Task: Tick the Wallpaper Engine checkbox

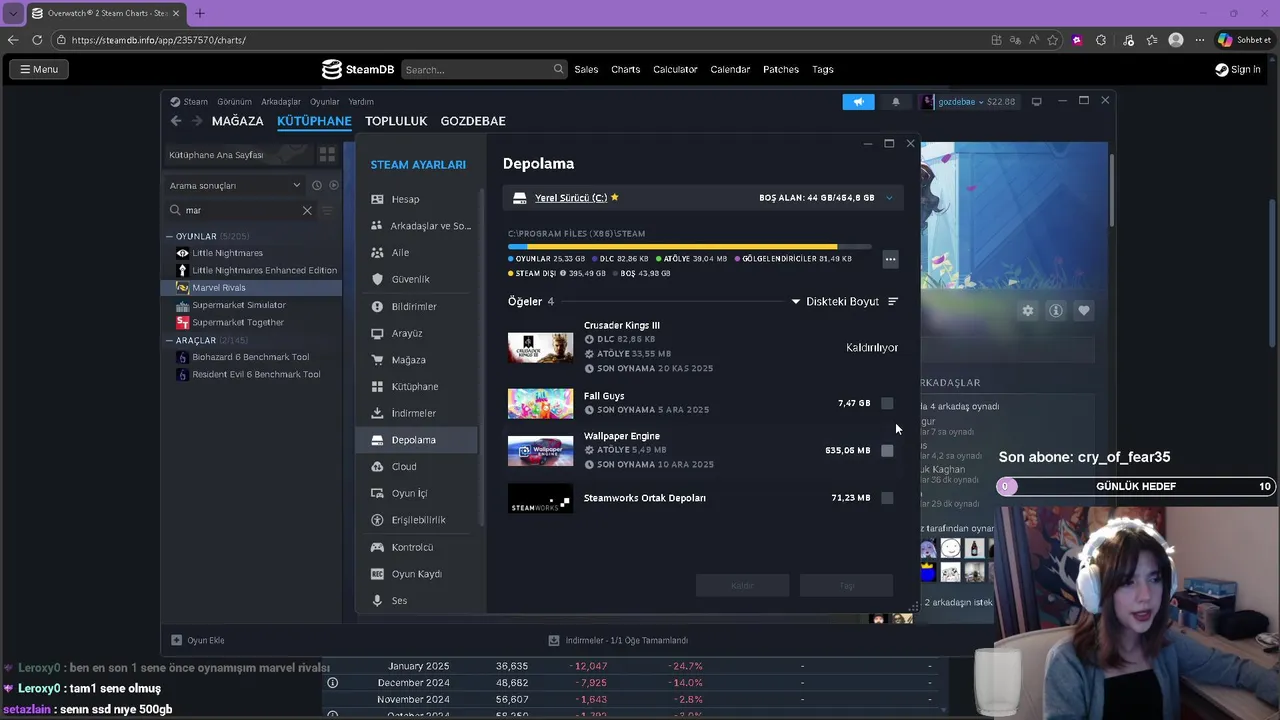Action: point(887,450)
